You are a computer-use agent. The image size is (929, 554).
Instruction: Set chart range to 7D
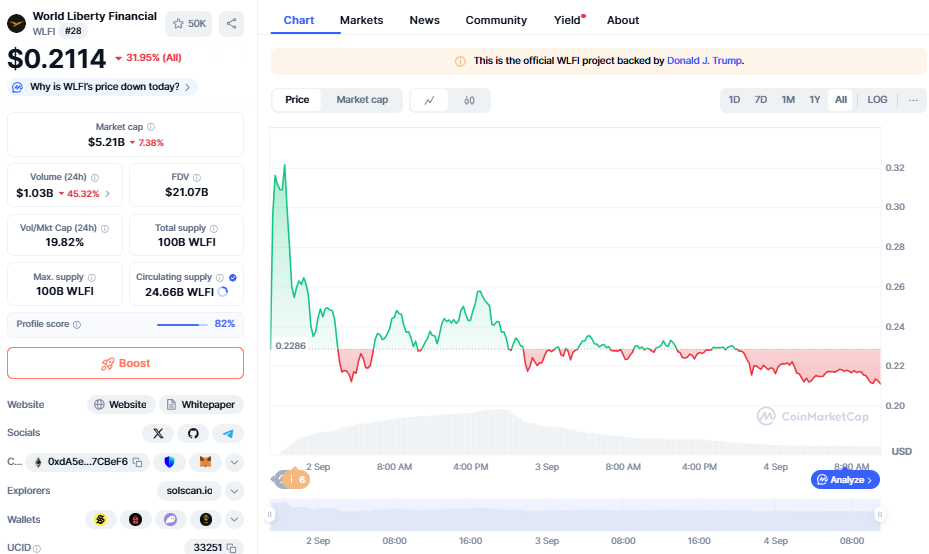click(x=761, y=100)
